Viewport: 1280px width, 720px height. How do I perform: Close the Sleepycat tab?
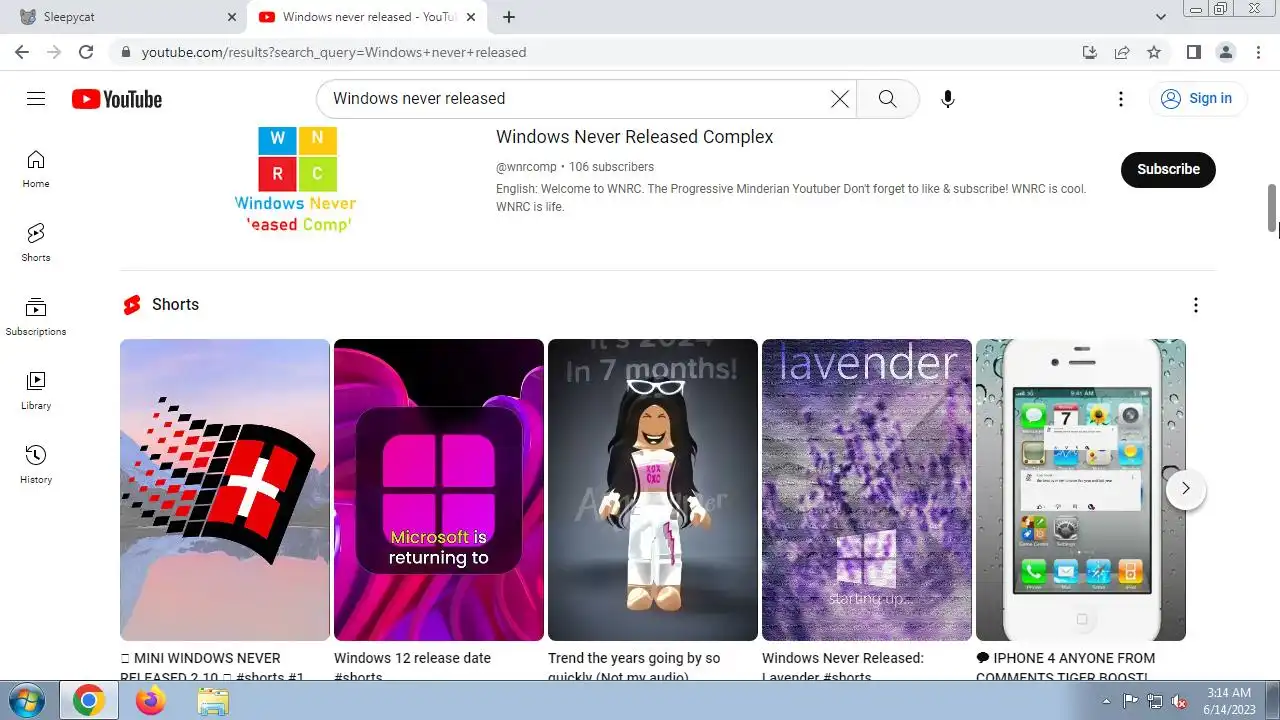tap(232, 17)
